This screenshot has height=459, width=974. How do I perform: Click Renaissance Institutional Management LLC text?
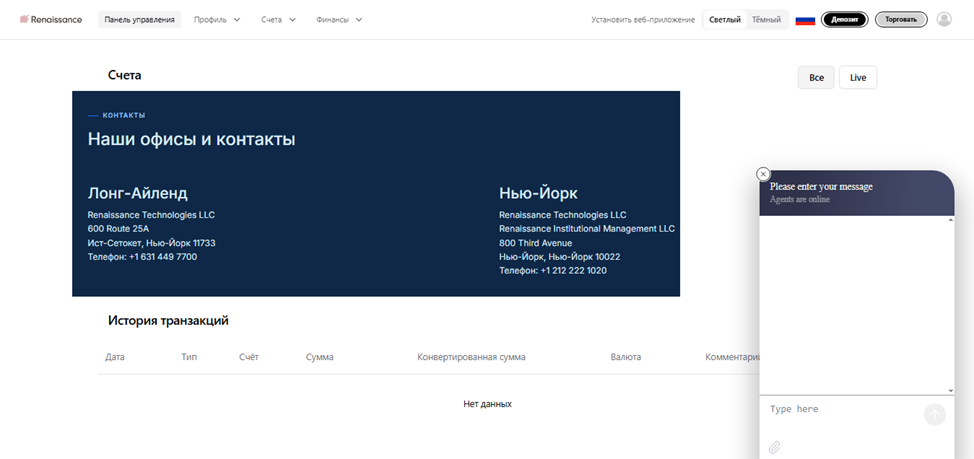tap(586, 229)
